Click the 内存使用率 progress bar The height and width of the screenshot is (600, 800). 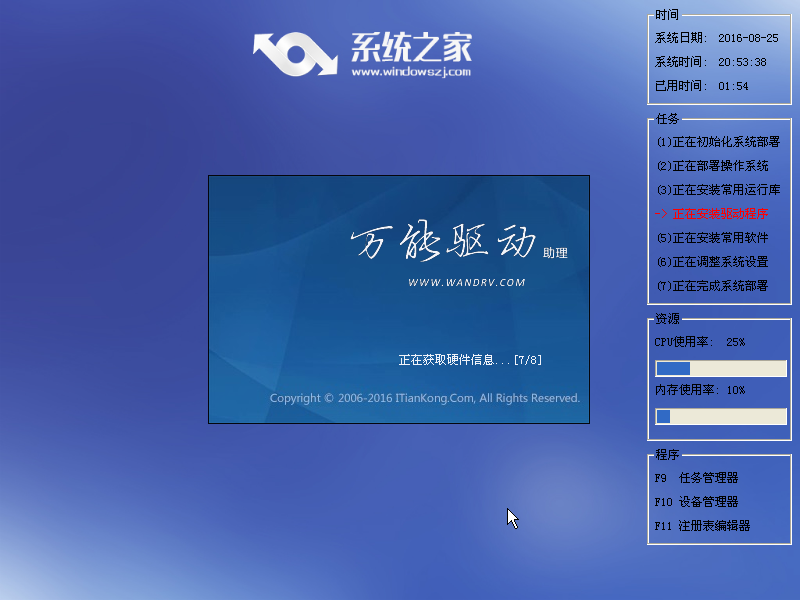tap(721, 416)
